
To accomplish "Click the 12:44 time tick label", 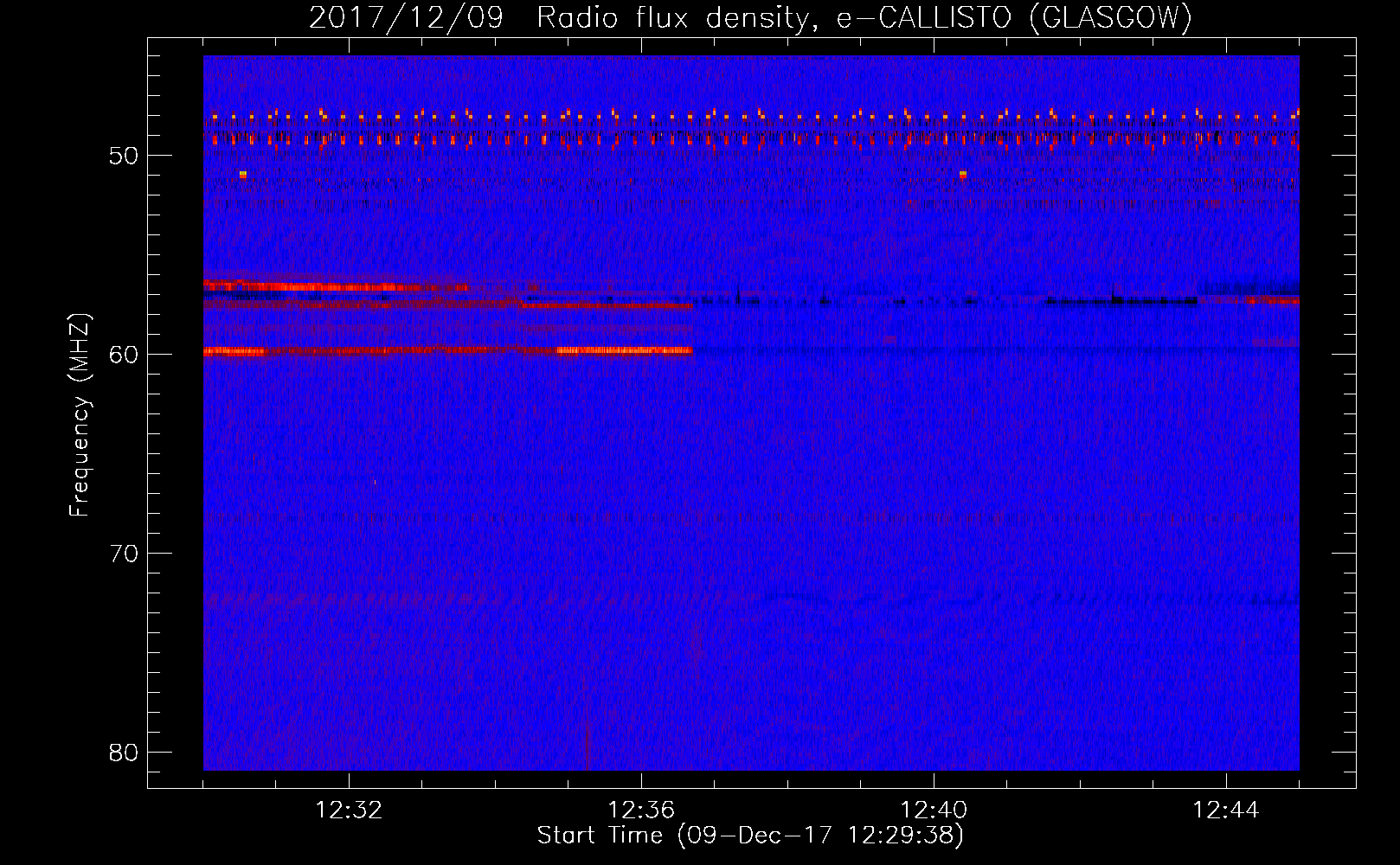I will click(x=1226, y=811).
